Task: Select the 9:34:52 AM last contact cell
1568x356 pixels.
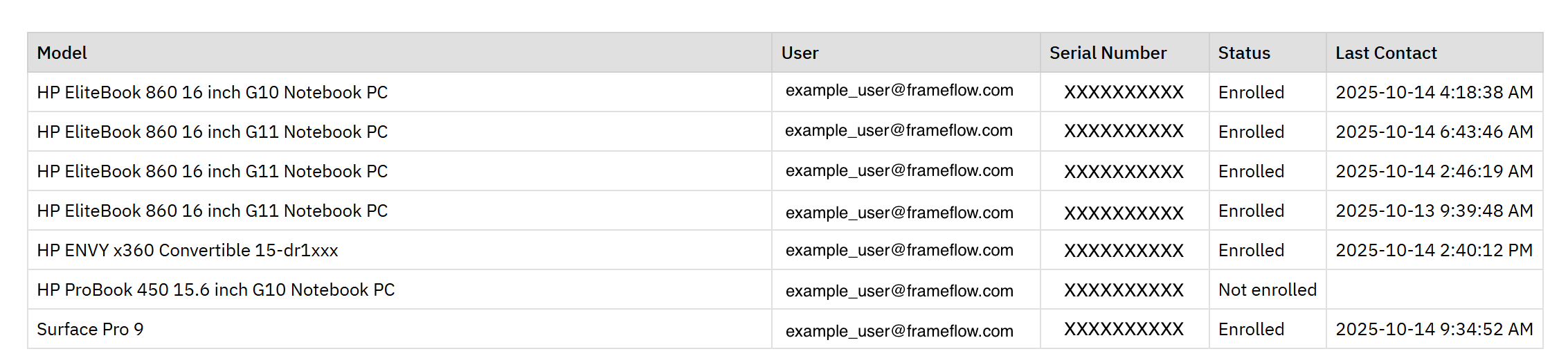Action: coord(1434,329)
